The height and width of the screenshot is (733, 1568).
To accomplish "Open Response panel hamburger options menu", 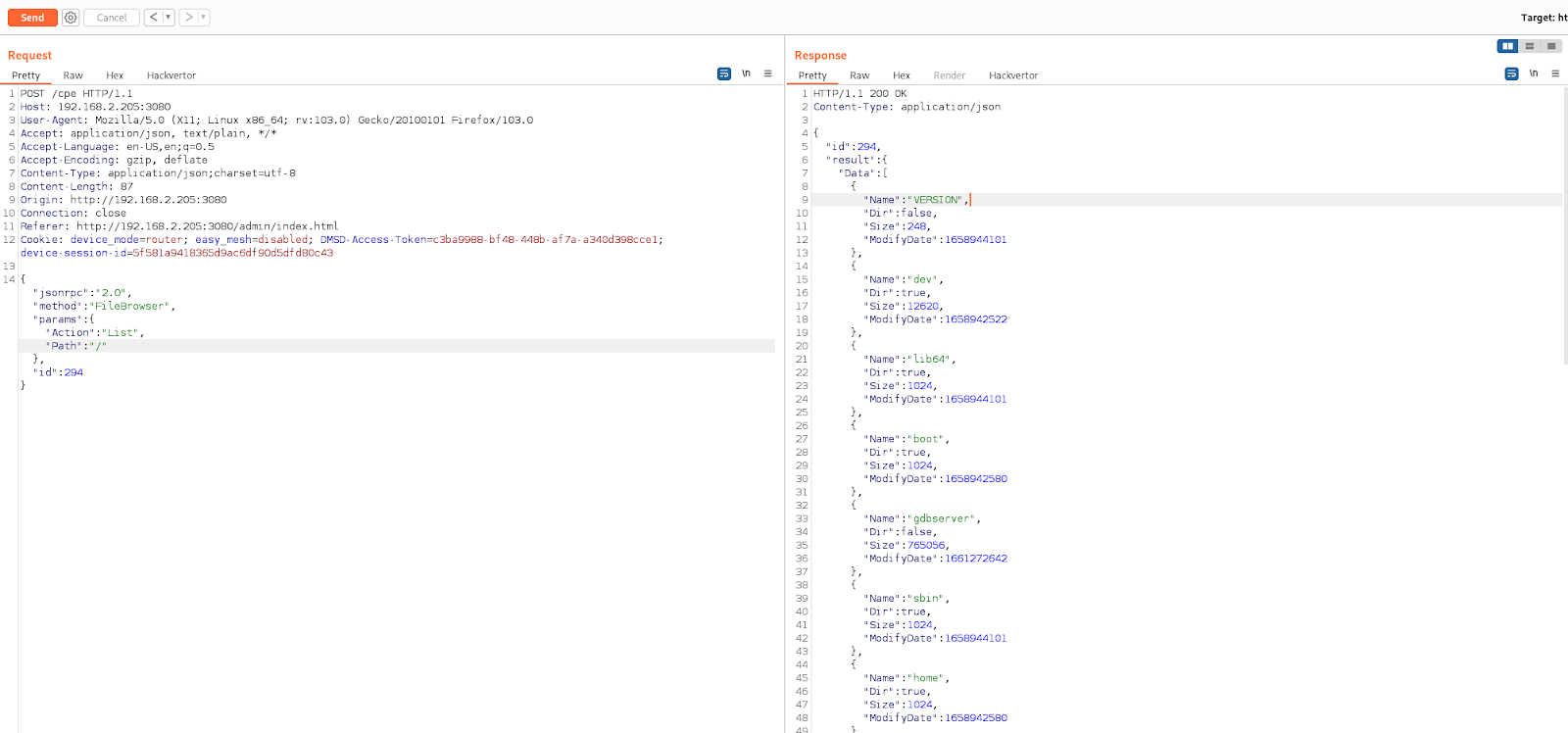I will 1555,73.
